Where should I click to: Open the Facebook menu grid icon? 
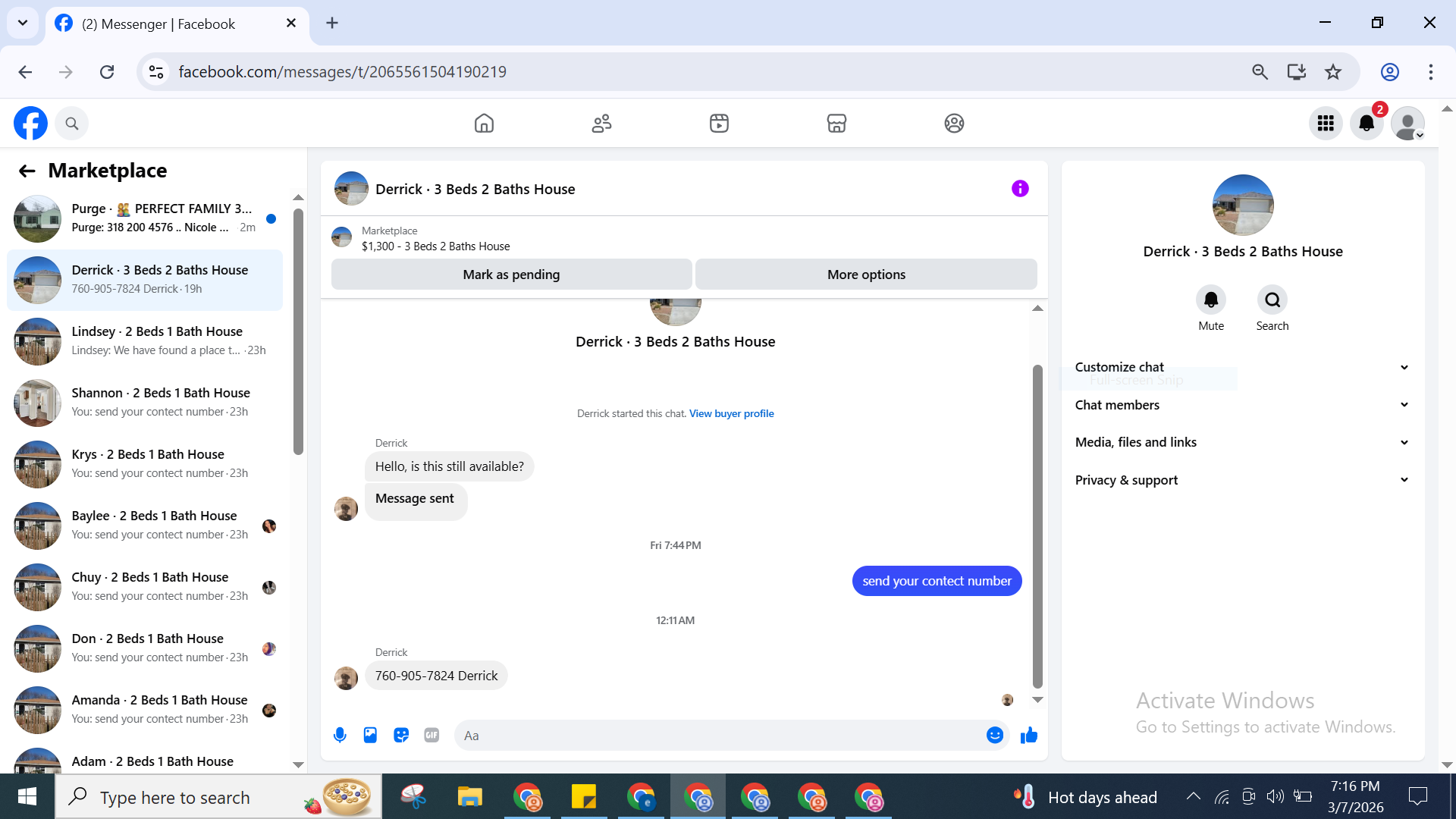(1326, 124)
